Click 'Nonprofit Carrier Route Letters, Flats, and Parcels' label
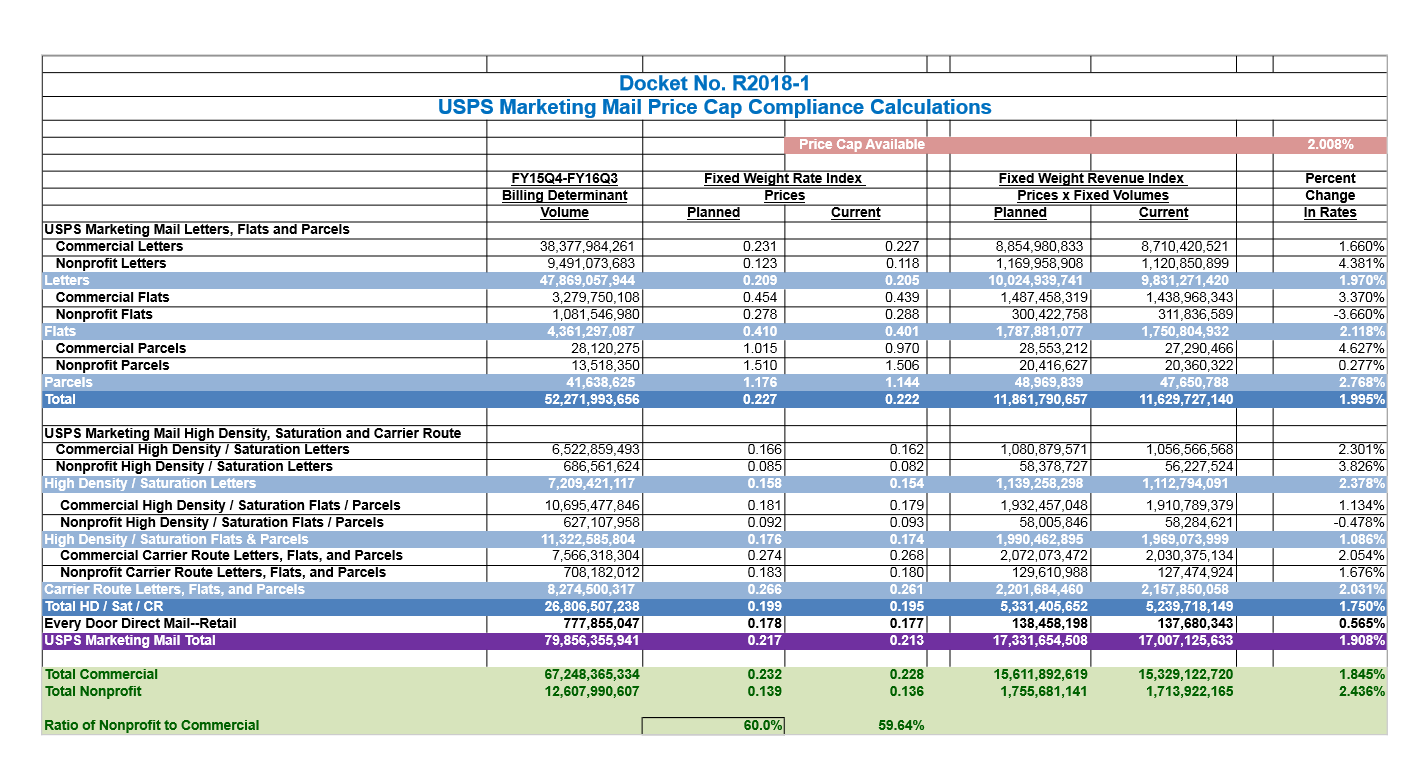 pyautogui.click(x=223, y=573)
